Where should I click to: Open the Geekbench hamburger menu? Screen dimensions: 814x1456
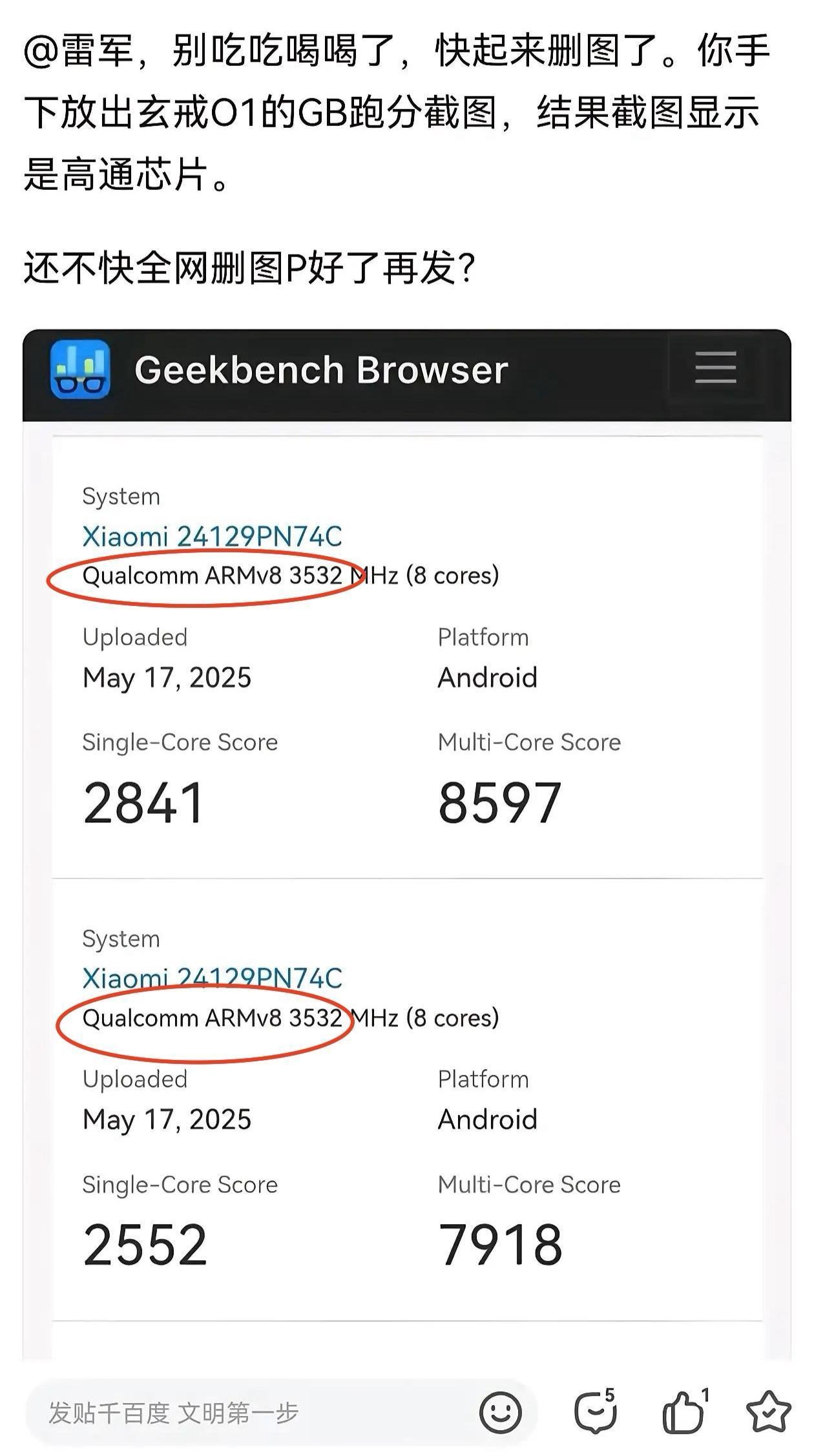[715, 368]
